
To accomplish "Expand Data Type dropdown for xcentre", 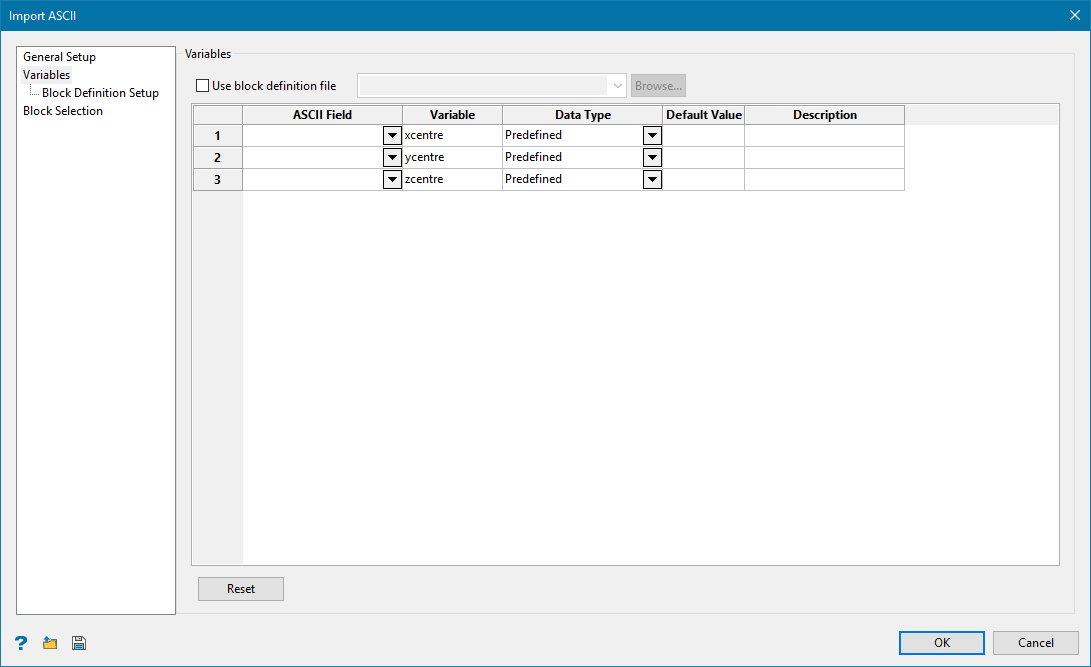I will (652, 135).
